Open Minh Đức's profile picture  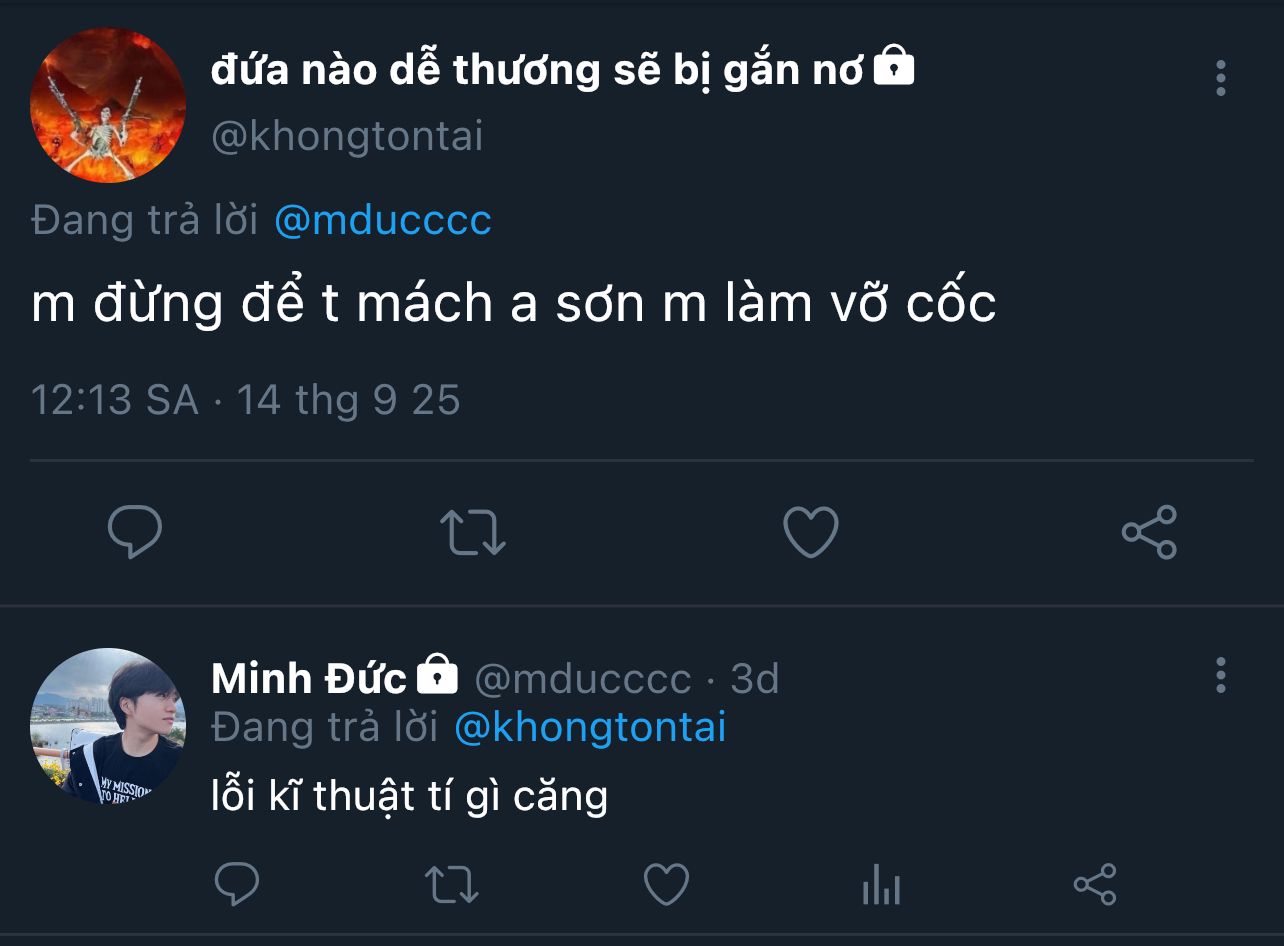[108, 726]
